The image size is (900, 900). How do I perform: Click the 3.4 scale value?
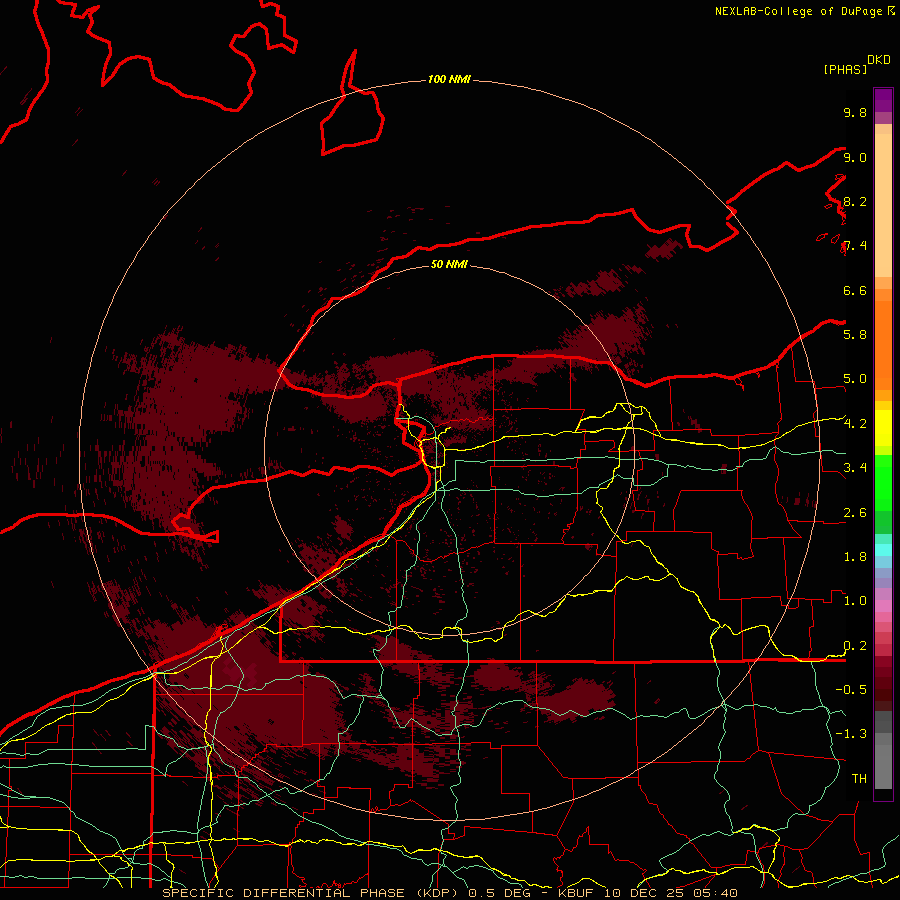tap(855, 468)
